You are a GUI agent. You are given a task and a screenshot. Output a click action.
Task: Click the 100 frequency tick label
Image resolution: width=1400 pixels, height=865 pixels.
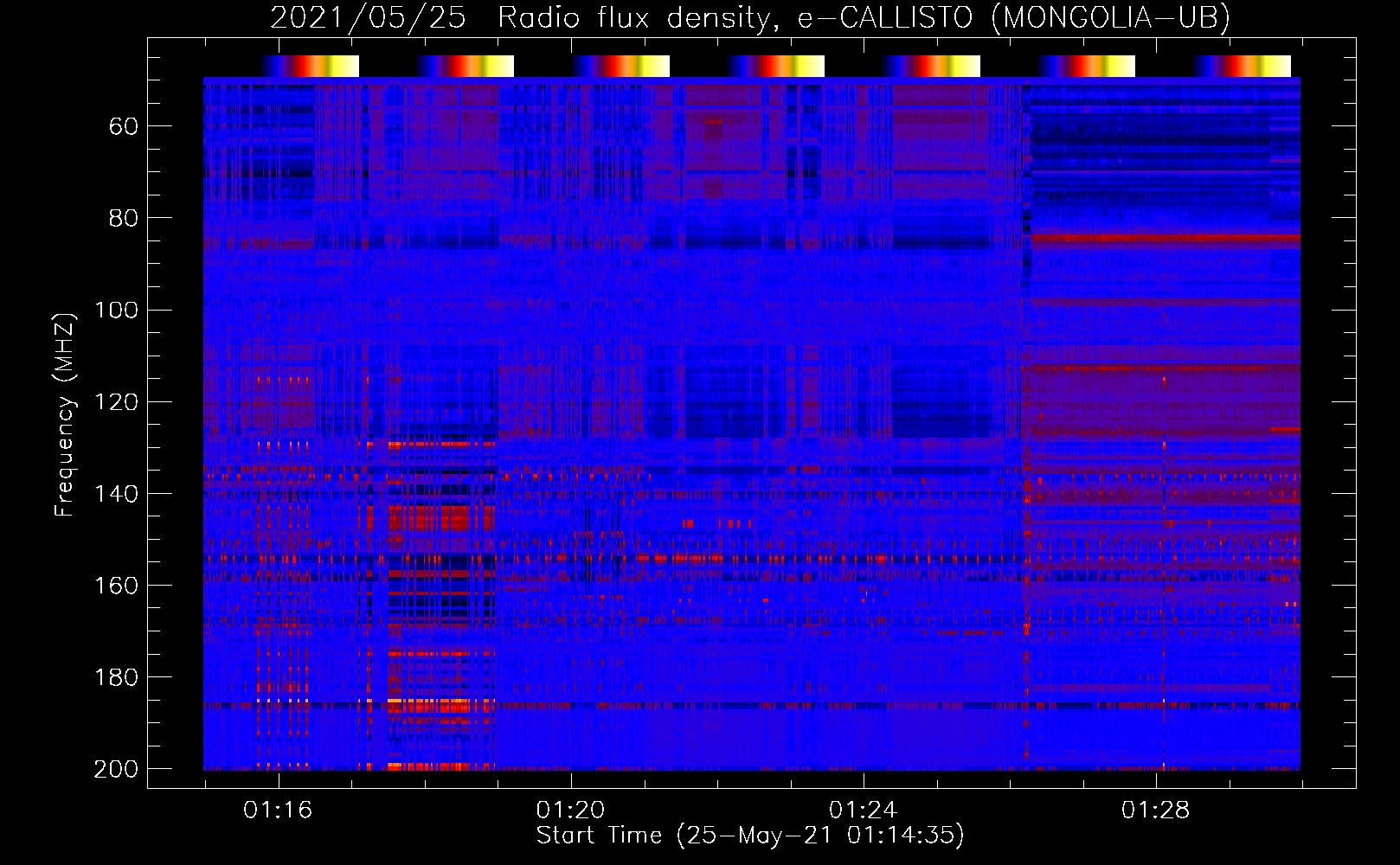116,310
